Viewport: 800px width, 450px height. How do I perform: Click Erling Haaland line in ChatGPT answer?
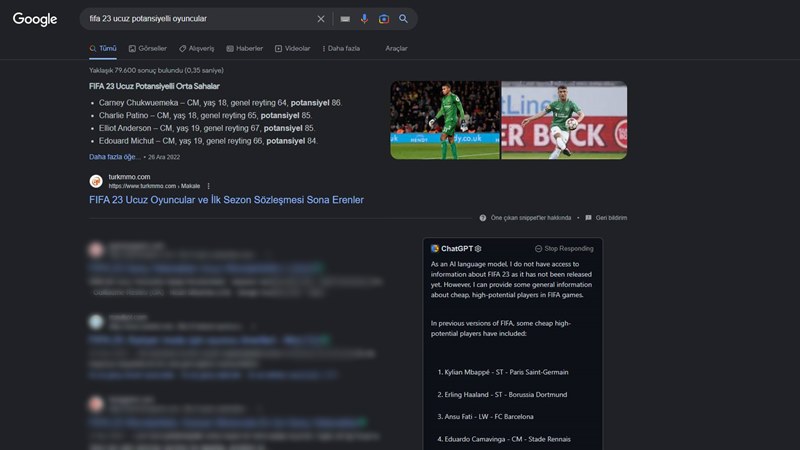[x=502, y=394]
